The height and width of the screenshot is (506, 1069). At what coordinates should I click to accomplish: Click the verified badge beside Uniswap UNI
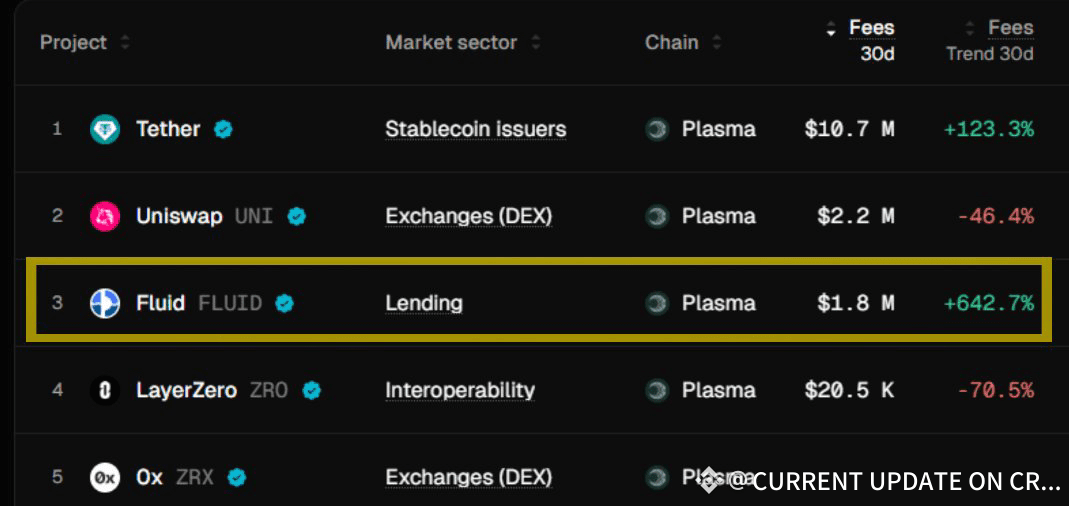(297, 216)
